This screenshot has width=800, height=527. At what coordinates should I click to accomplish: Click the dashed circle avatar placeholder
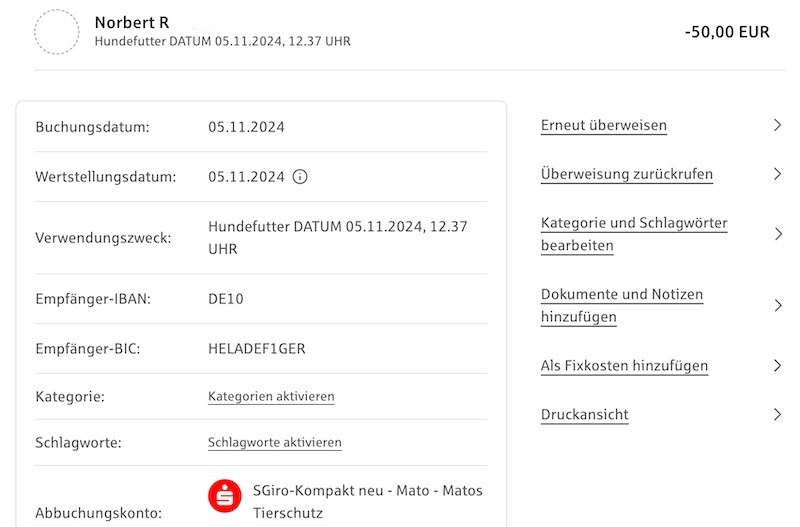tap(57, 32)
